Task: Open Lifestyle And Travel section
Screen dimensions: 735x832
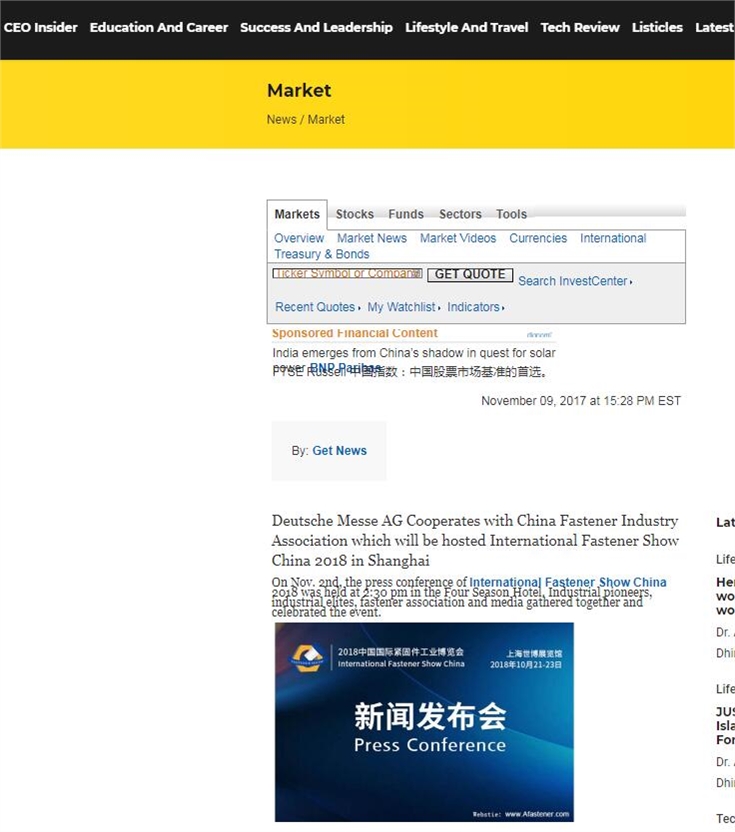Action: click(x=466, y=27)
